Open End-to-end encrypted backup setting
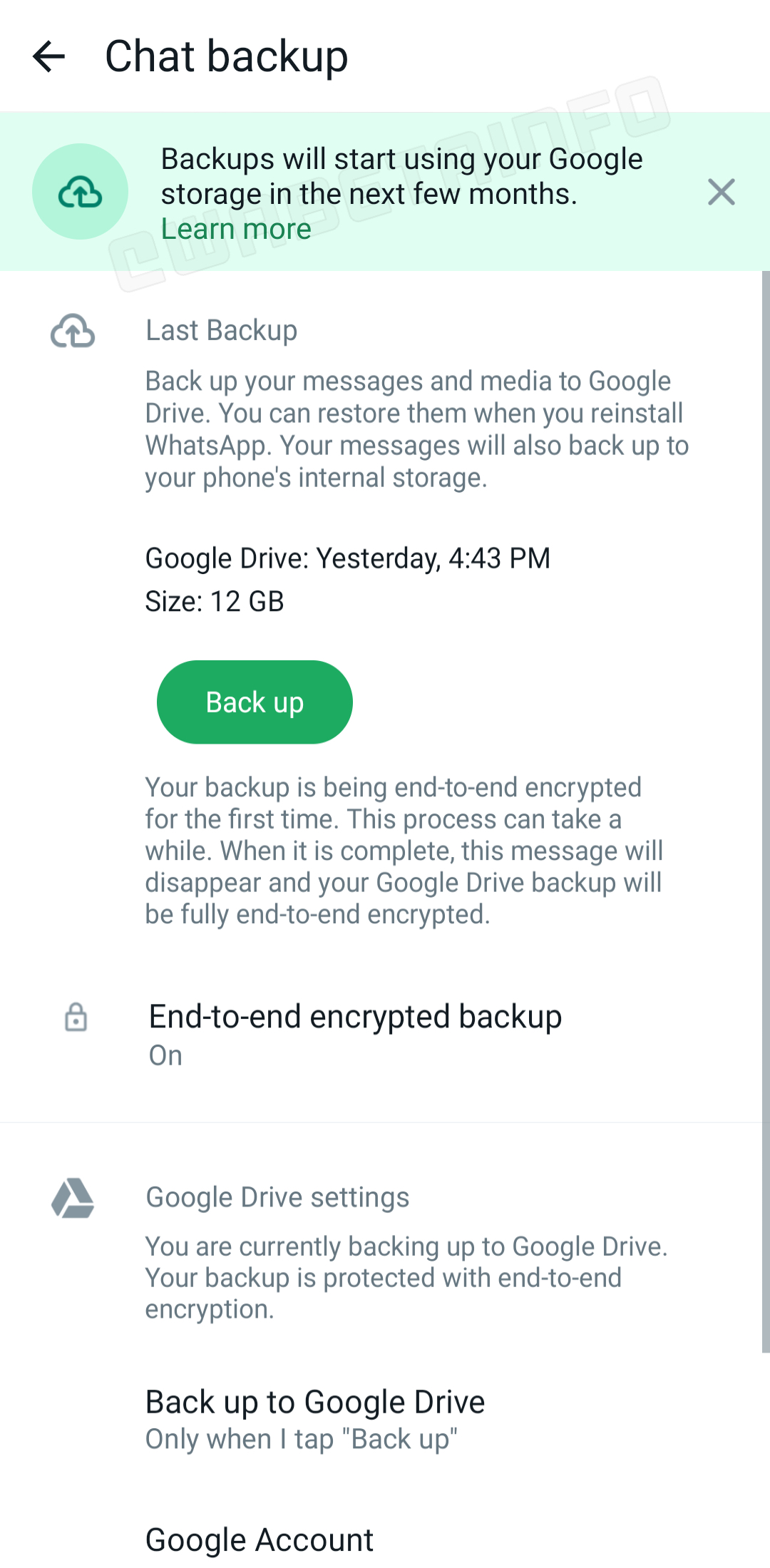This screenshot has width=770, height=1568. coord(355,1017)
